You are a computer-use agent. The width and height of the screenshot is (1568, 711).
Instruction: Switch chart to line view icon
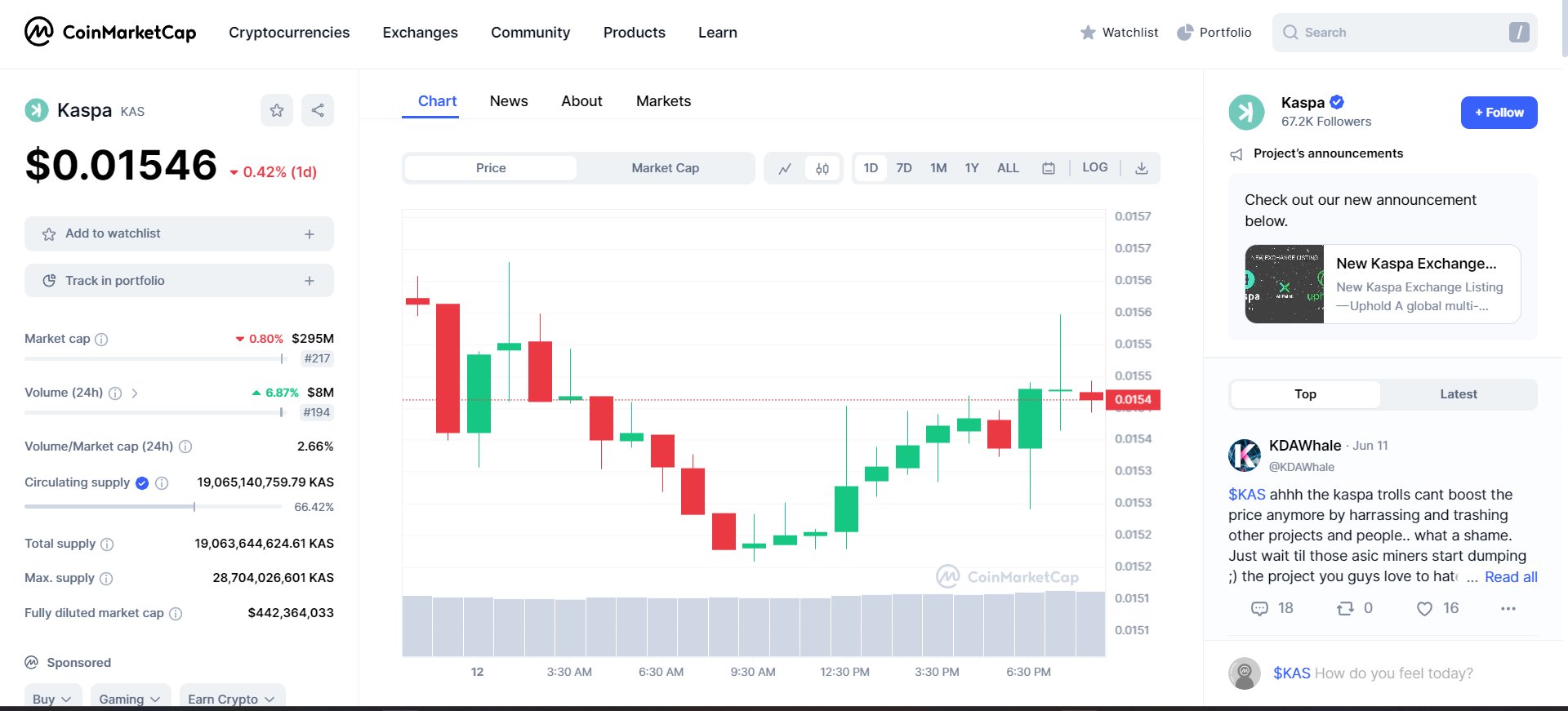coord(785,168)
